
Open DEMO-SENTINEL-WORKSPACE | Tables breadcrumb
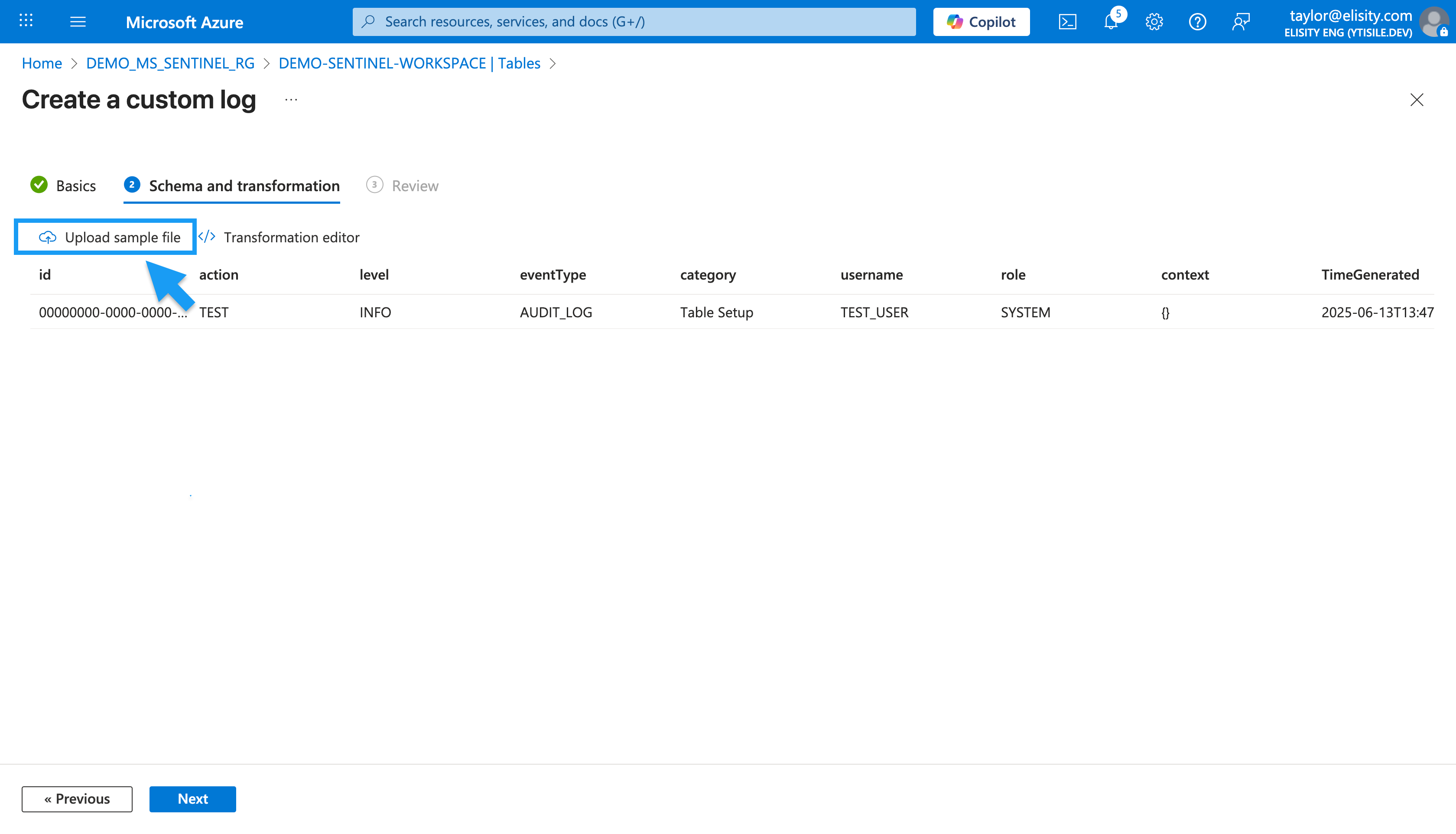pos(409,63)
